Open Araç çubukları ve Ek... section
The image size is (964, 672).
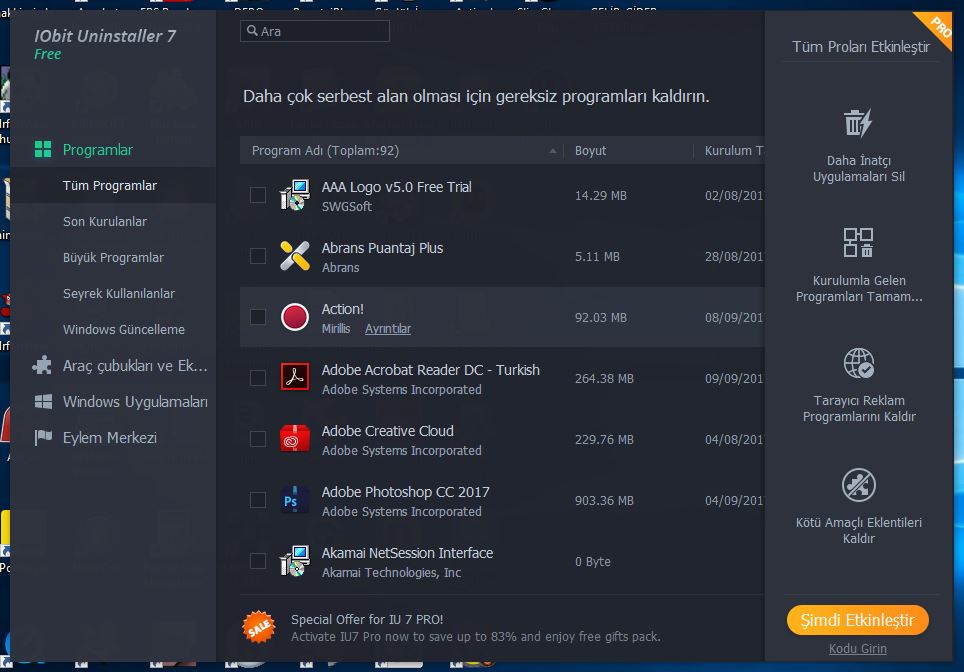pyautogui.click(x=135, y=366)
